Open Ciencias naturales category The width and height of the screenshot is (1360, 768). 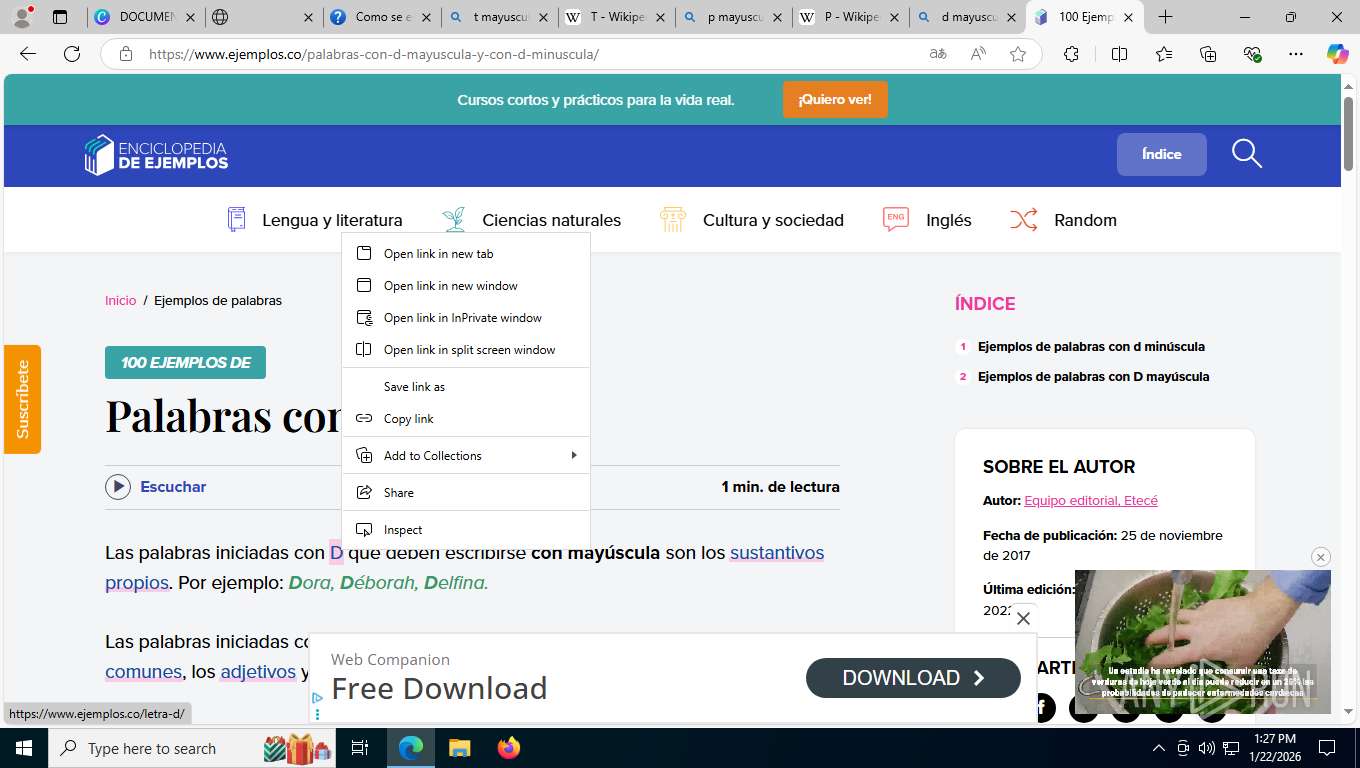(532, 220)
